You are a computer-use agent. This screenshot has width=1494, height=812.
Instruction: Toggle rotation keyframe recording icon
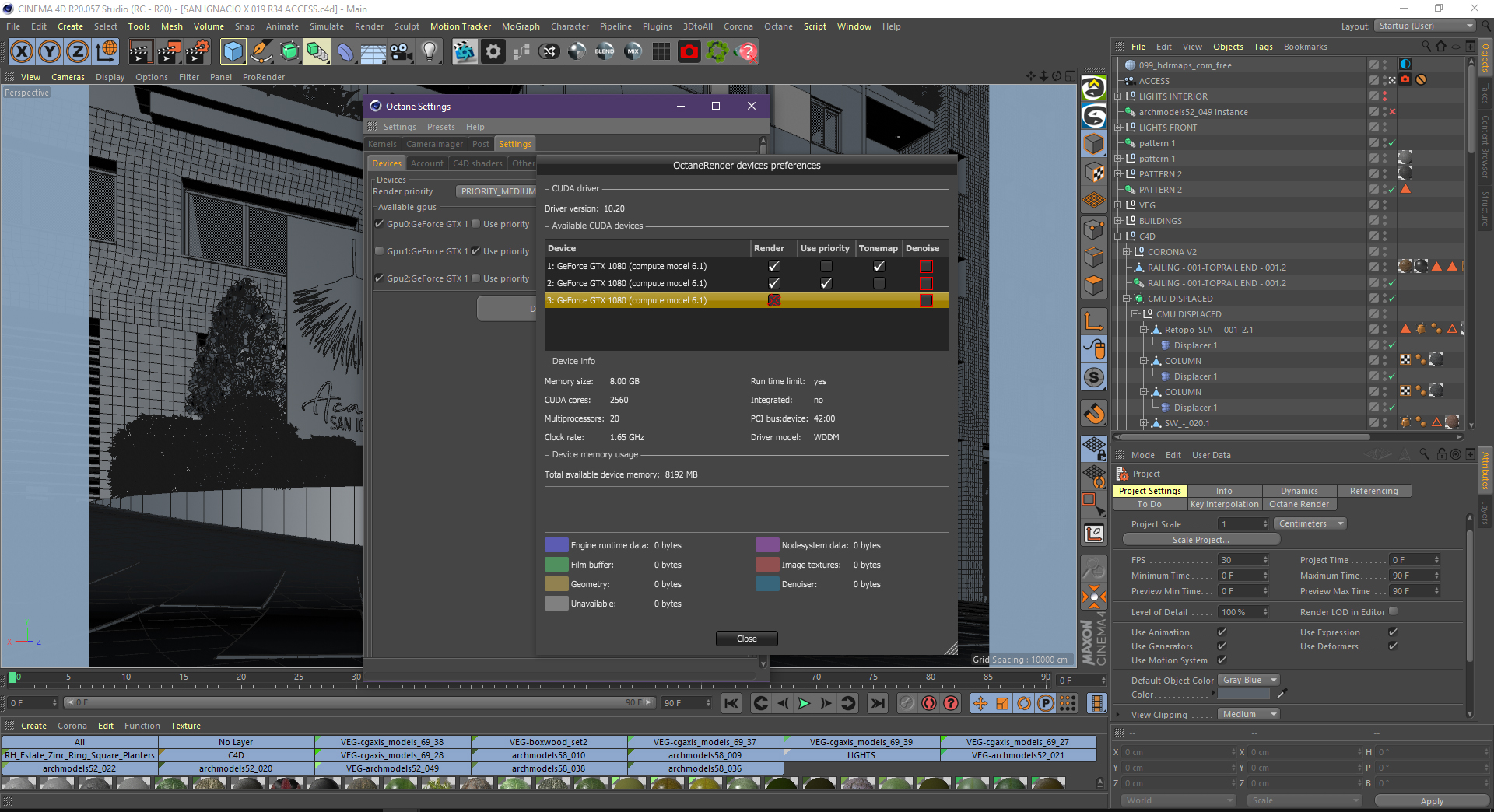(x=1024, y=703)
